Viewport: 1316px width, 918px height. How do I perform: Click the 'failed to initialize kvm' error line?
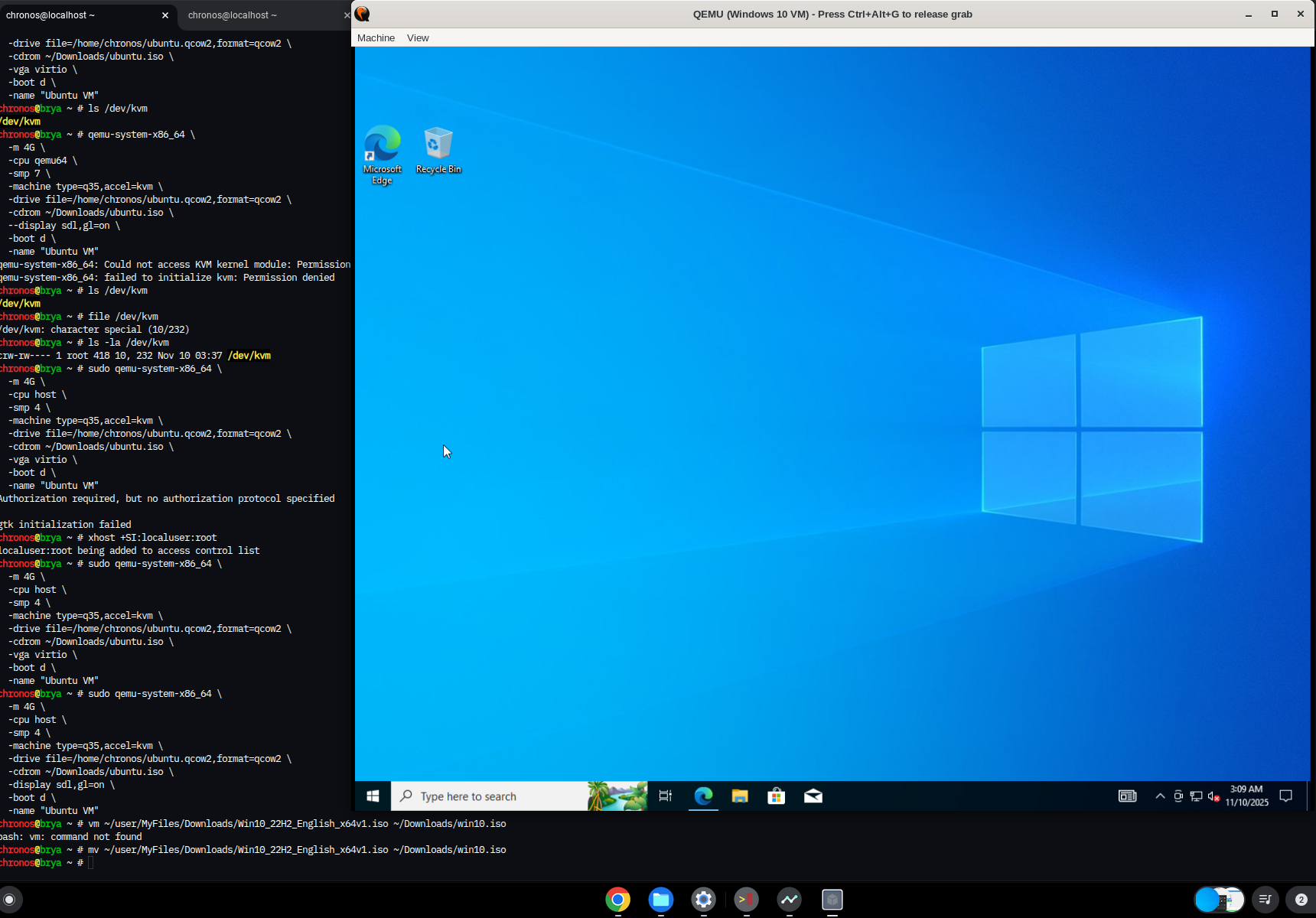(x=168, y=278)
